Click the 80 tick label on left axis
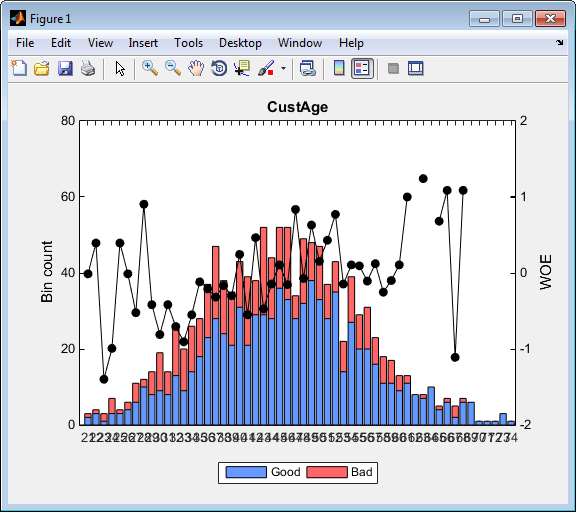576x512 pixels. click(68, 121)
